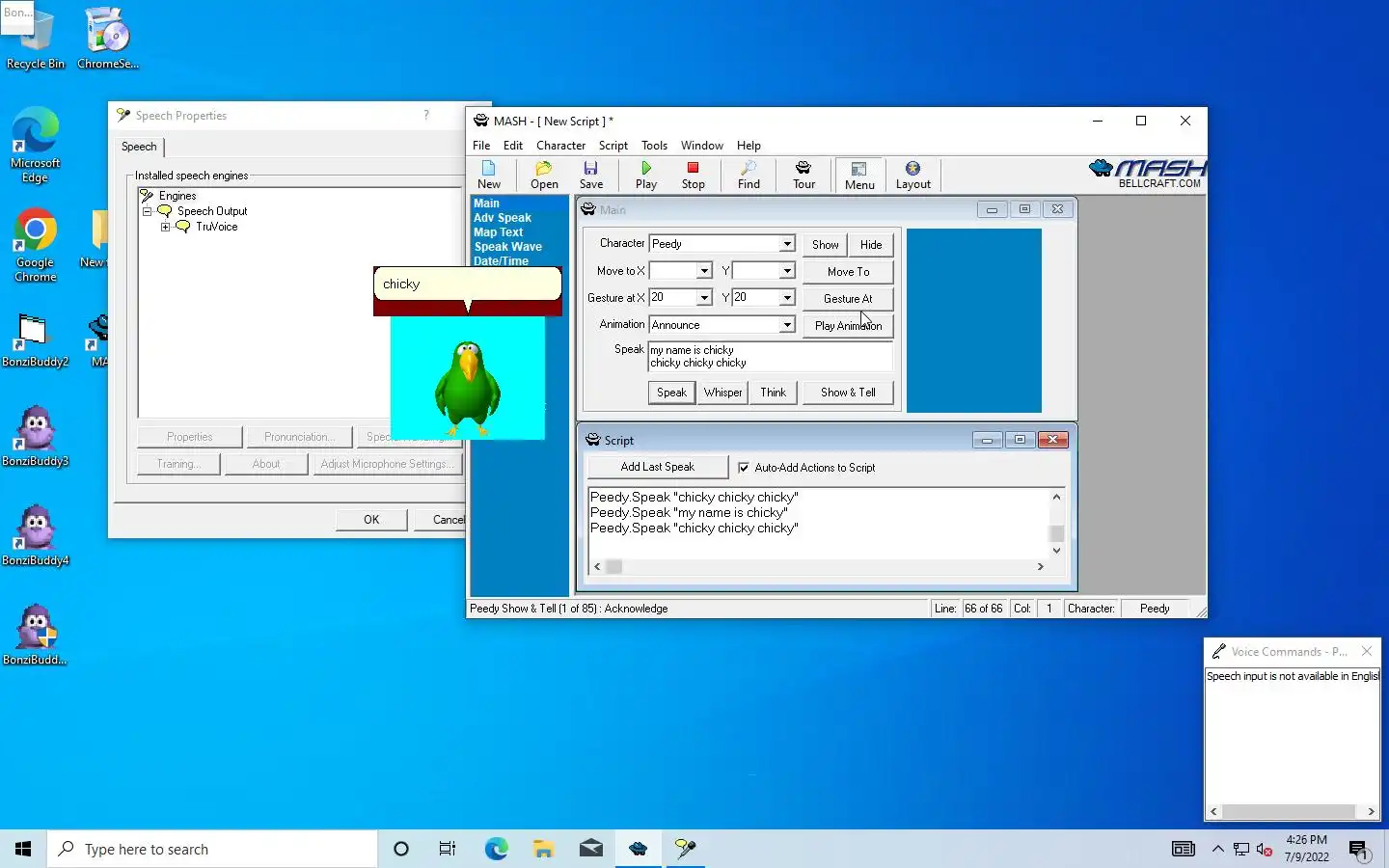The height and width of the screenshot is (868, 1389).
Task: Click the taskbar search box
Action: [x=212, y=849]
